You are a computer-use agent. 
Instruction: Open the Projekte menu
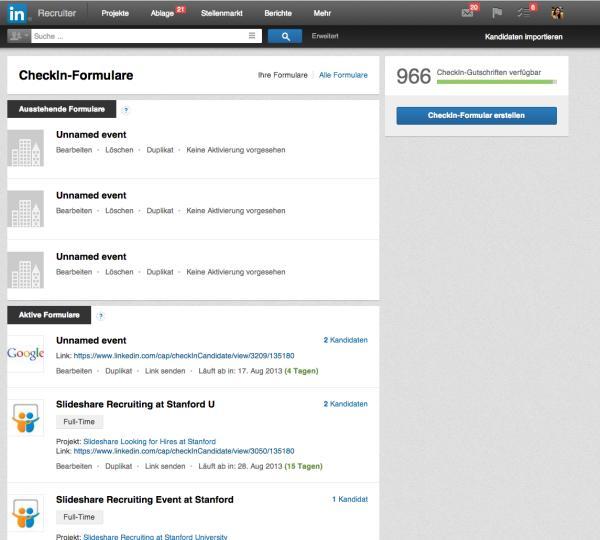click(115, 13)
